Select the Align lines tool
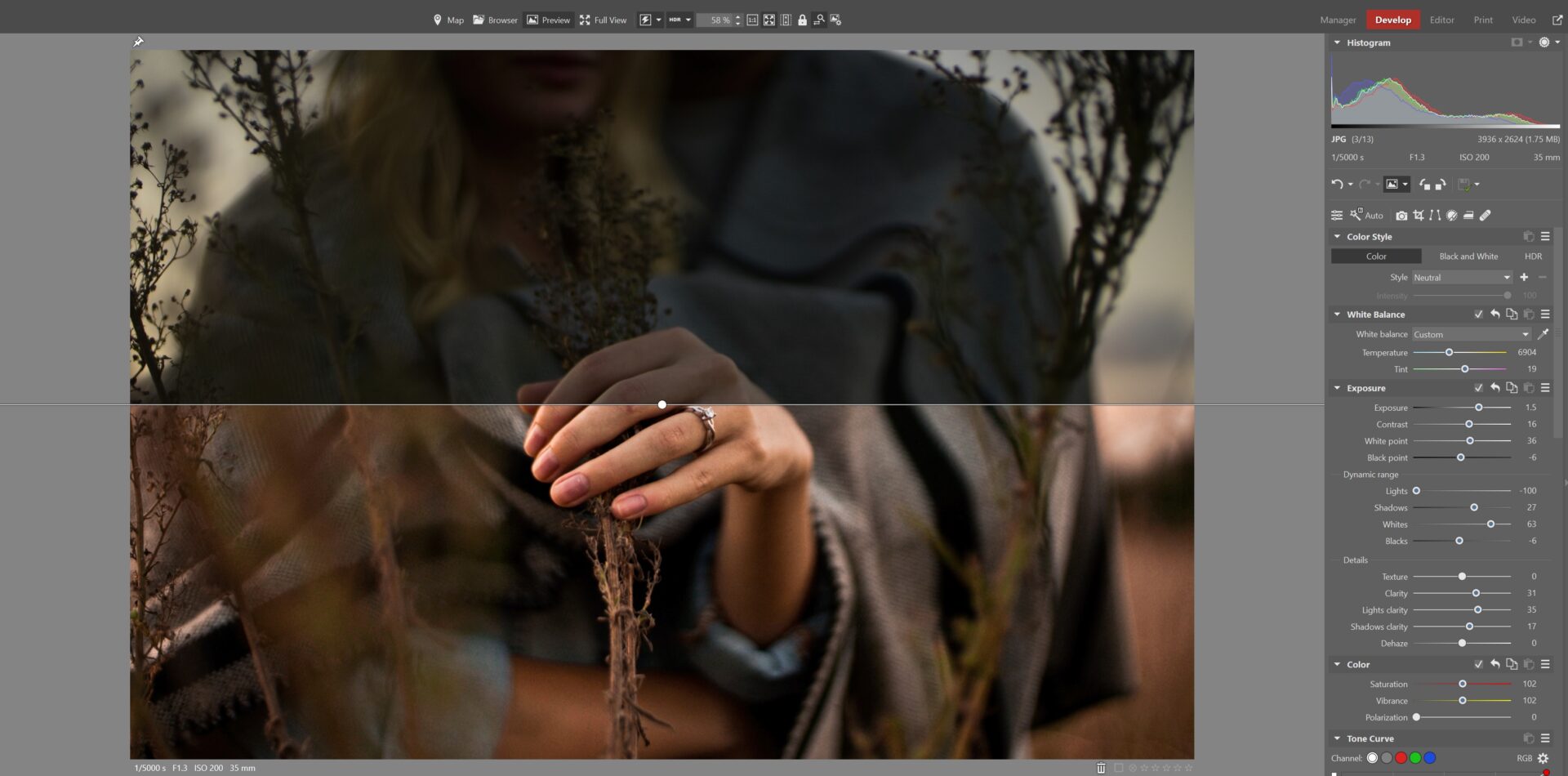 1435,216
